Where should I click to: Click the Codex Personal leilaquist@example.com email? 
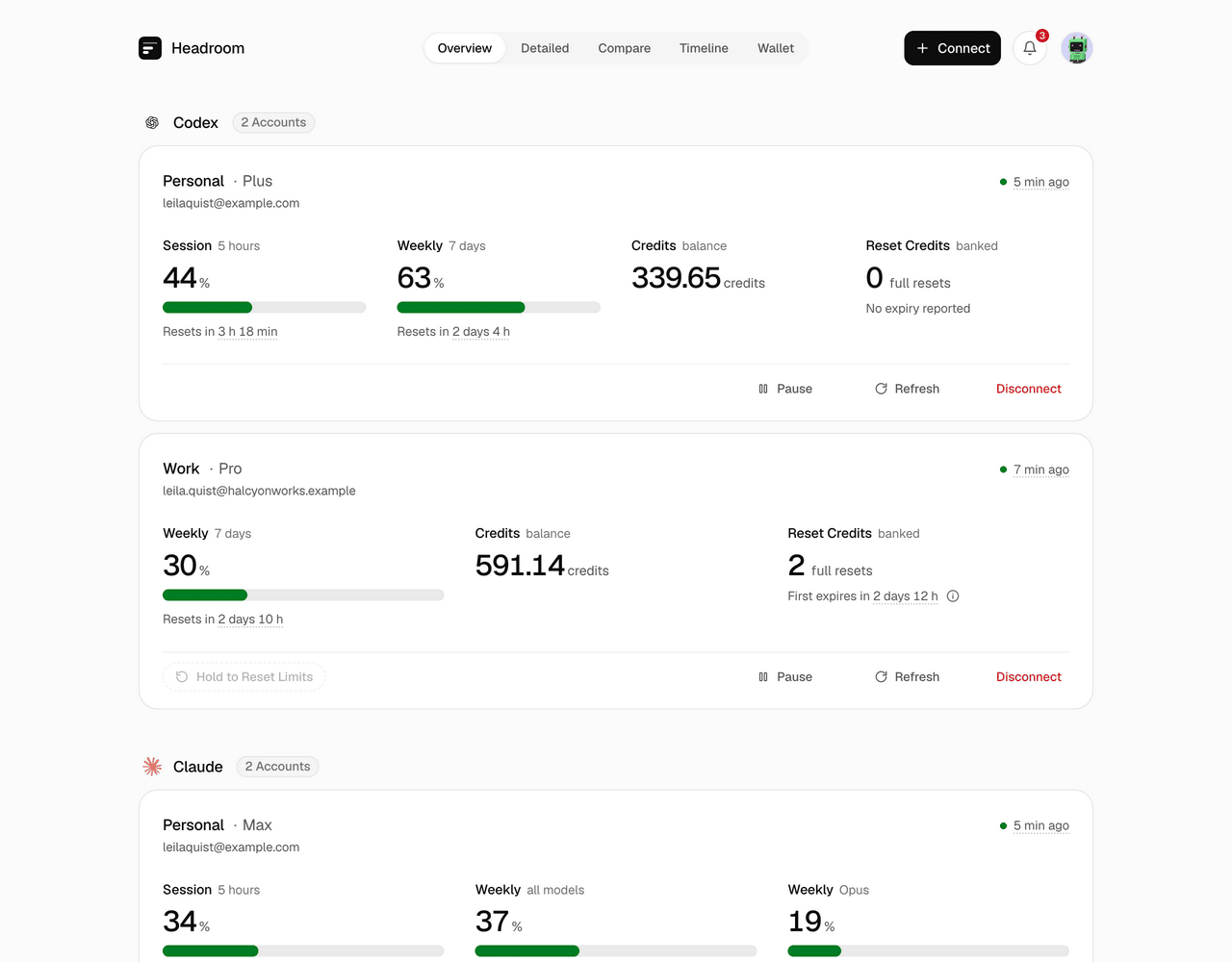tap(231, 203)
